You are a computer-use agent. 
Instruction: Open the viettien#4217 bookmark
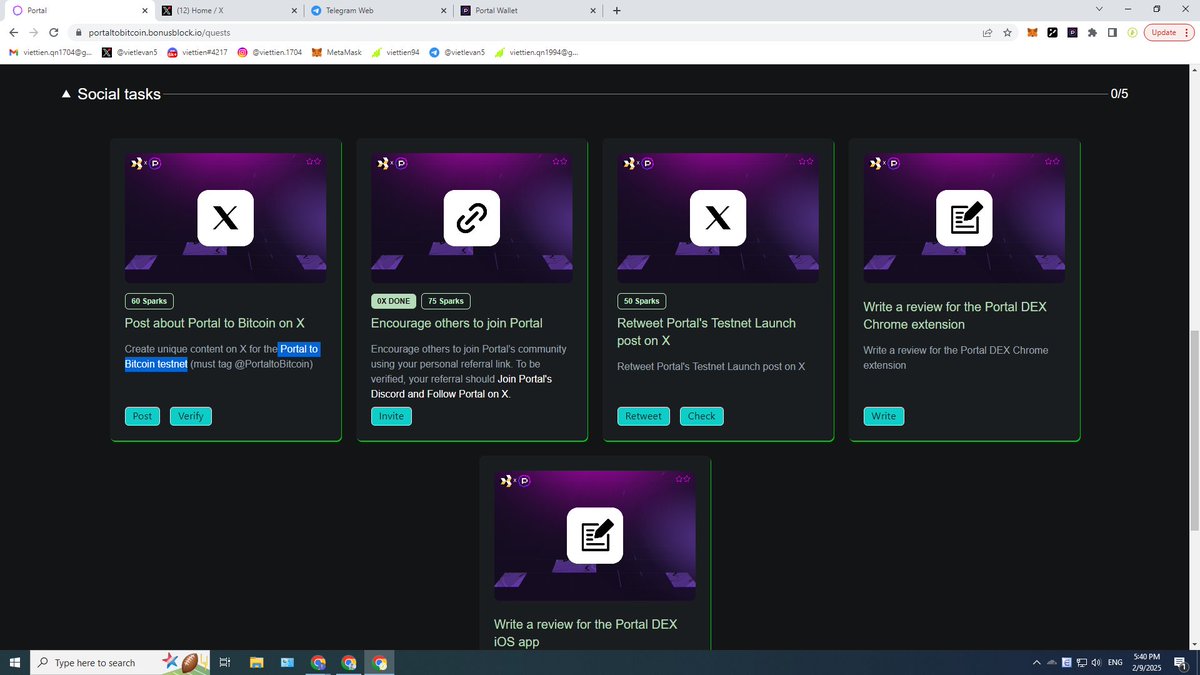pyautogui.click(x=198, y=52)
